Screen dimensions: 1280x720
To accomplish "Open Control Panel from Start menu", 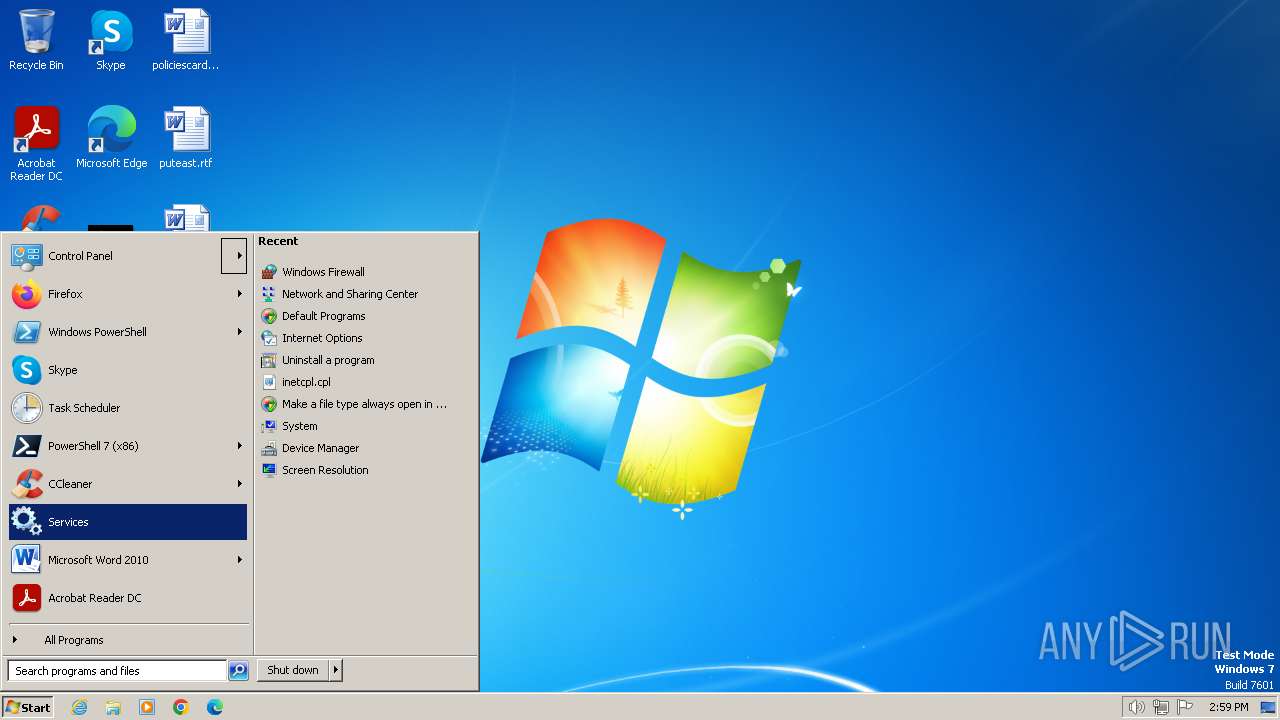I will tap(115, 256).
